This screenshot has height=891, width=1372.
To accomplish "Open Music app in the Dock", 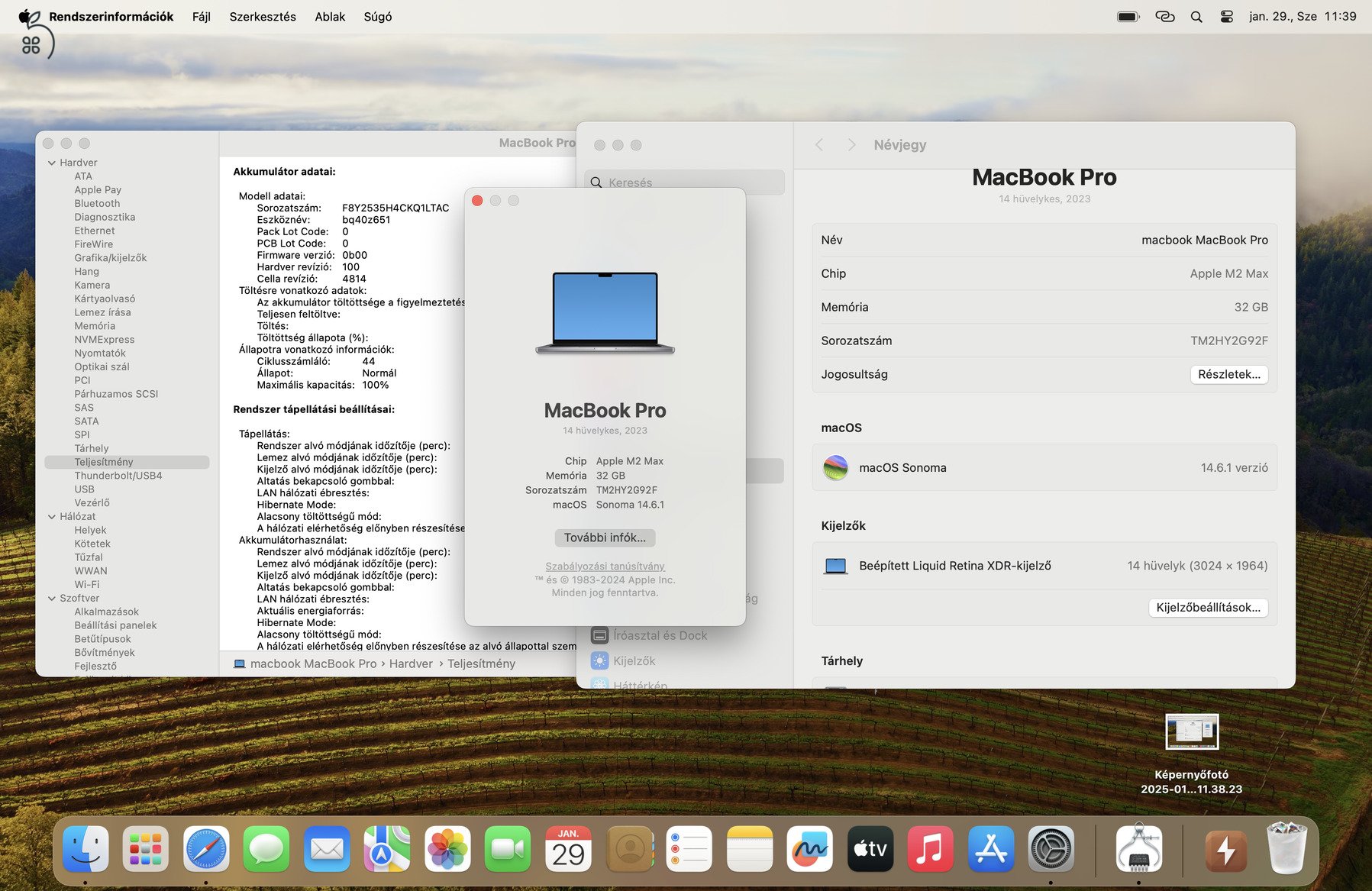I will (931, 848).
